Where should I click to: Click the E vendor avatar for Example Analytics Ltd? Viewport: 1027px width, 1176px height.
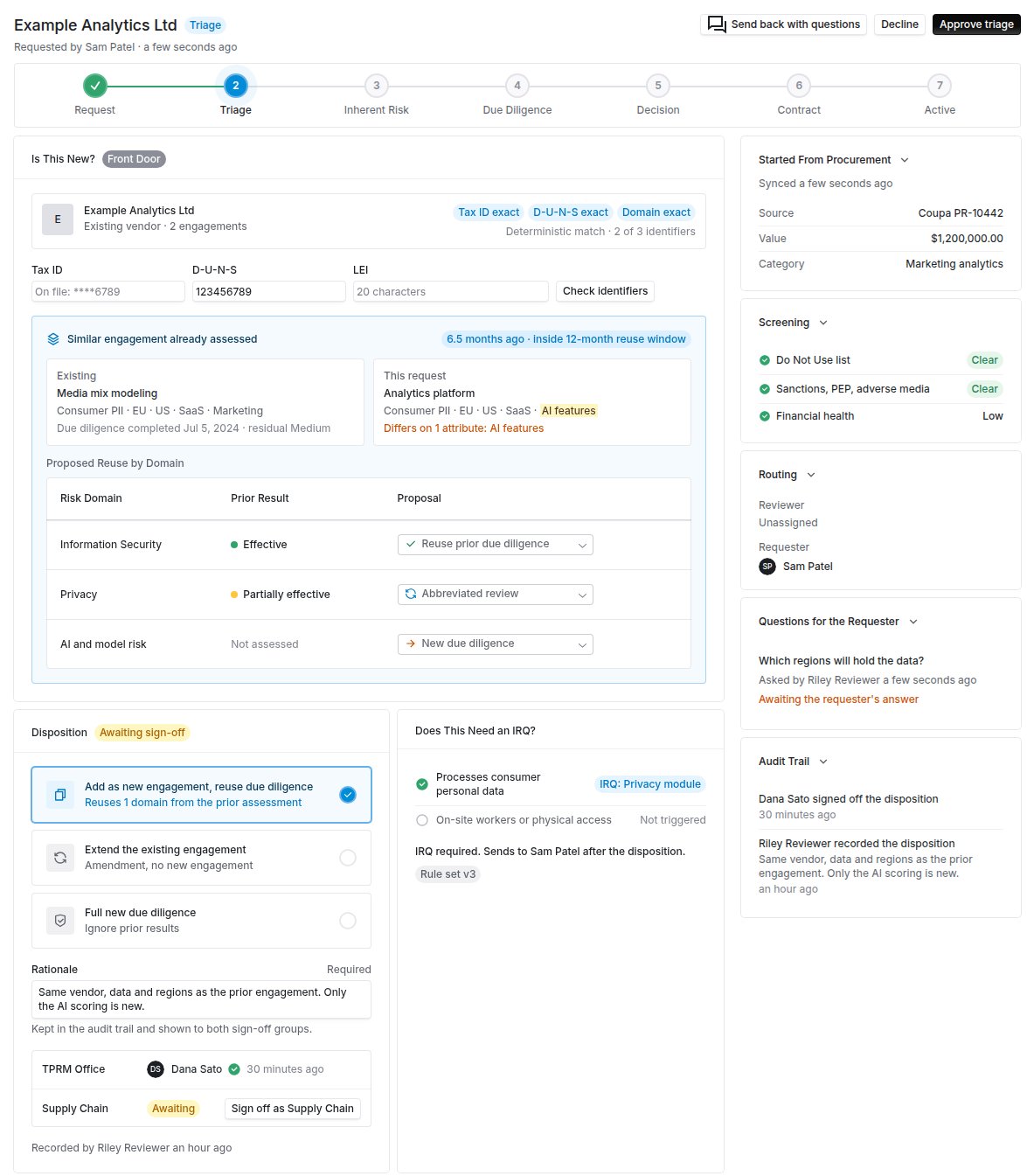click(x=58, y=219)
